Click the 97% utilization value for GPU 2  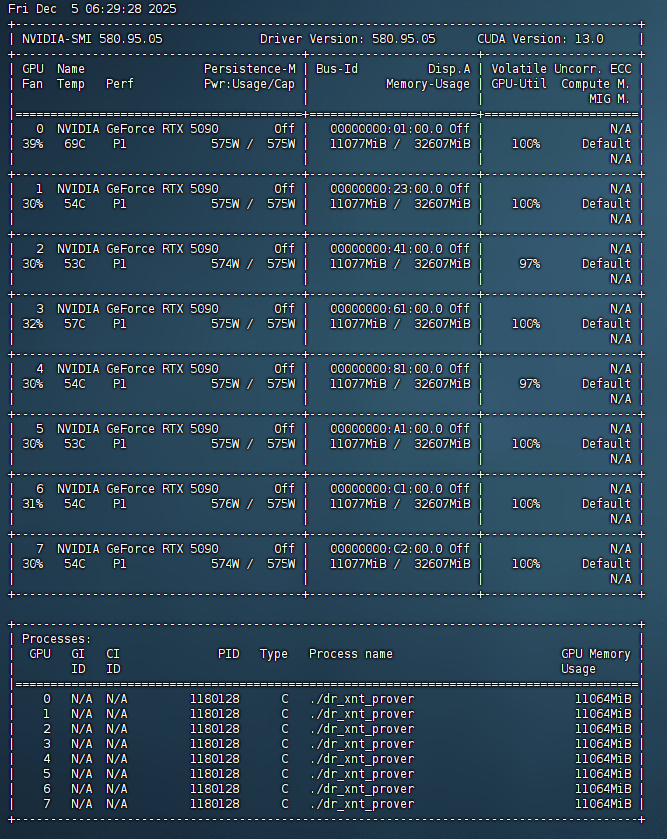(529, 264)
